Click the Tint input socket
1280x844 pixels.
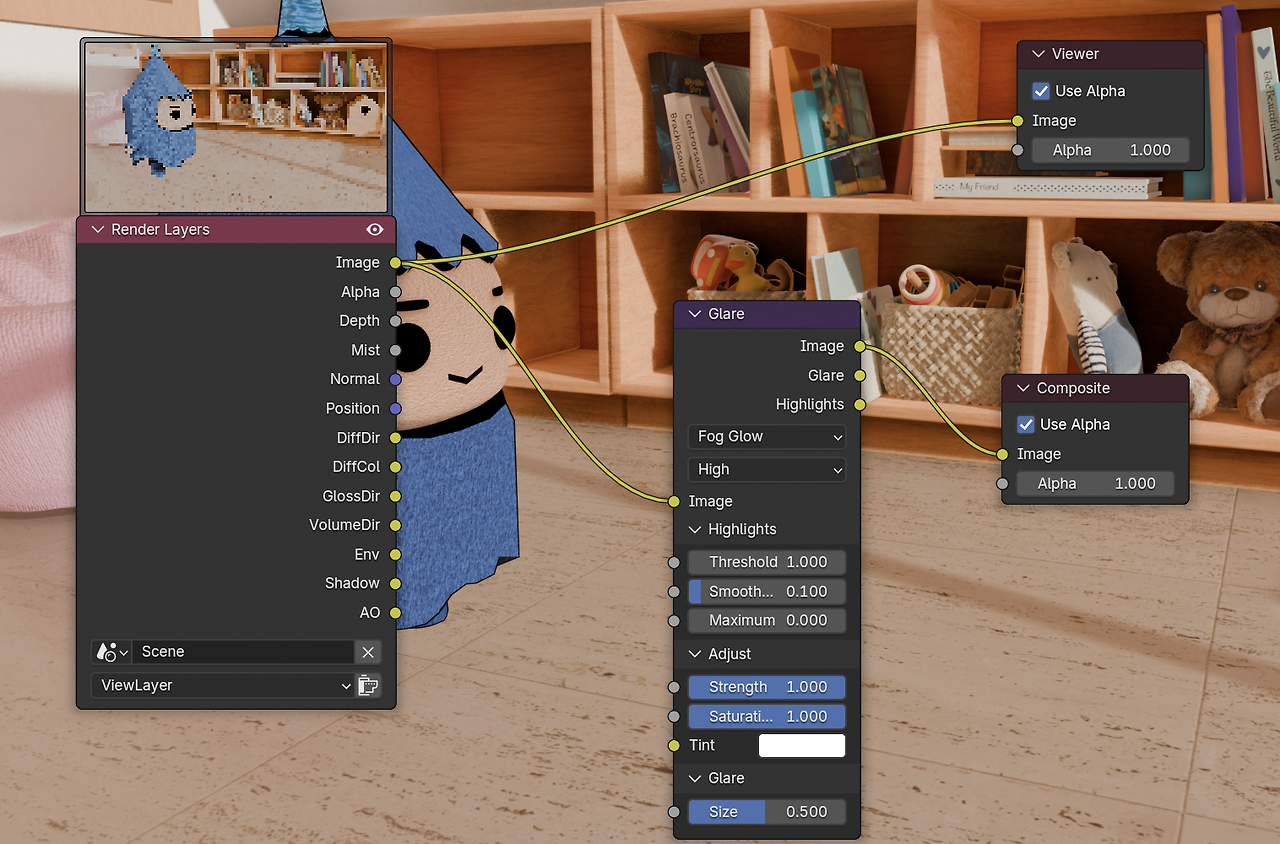(675, 745)
